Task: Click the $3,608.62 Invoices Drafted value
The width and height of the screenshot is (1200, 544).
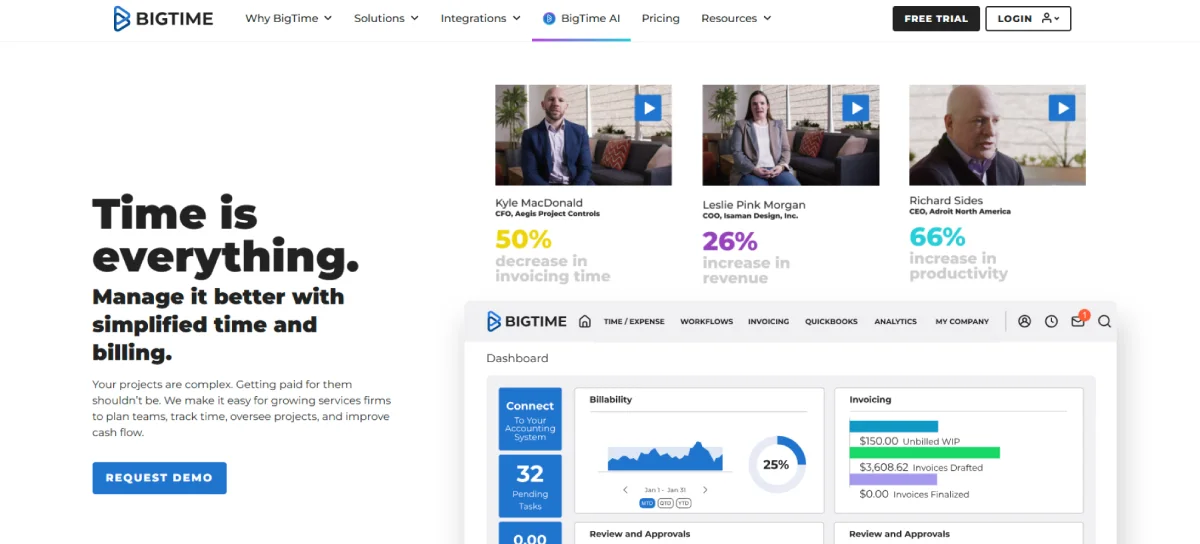Action: [x=884, y=467]
